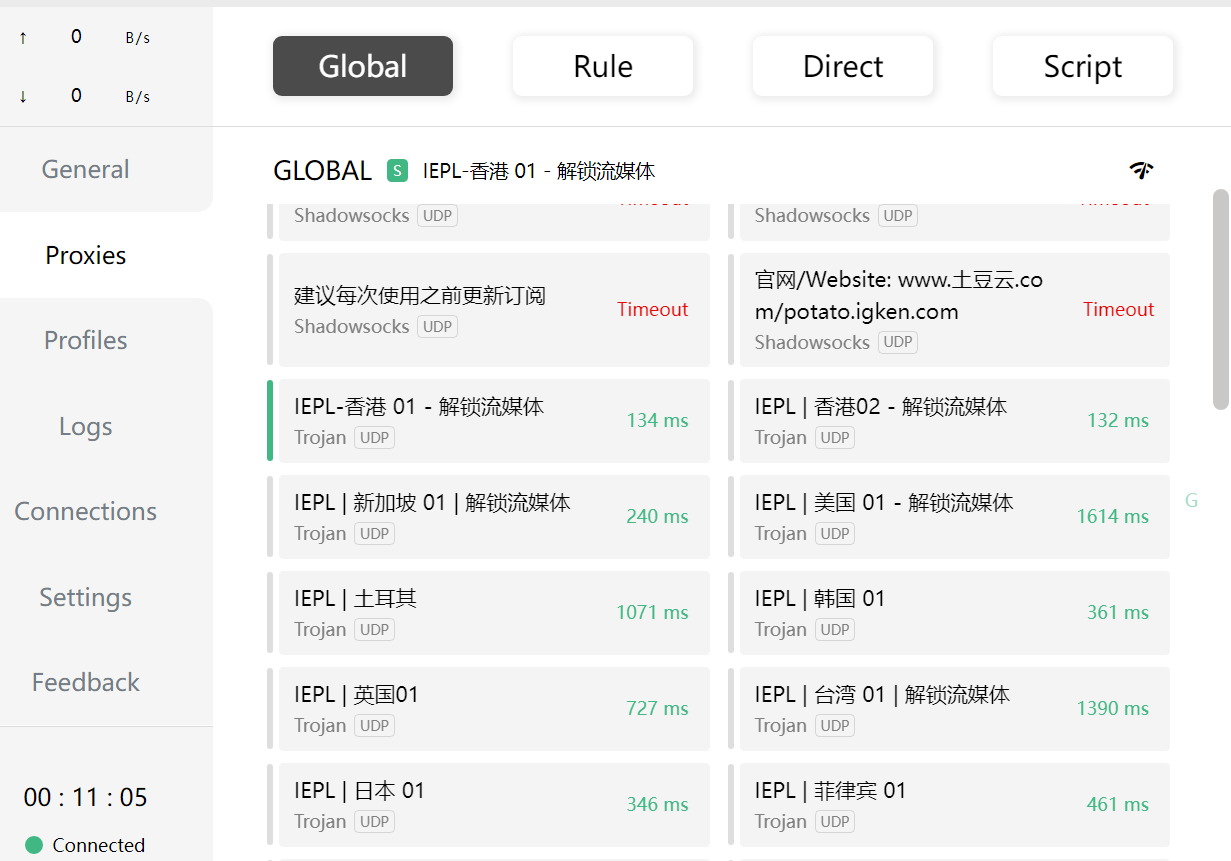The height and width of the screenshot is (861, 1231).
Task: Run a latency test via the wifi icon
Action: pyautogui.click(x=1141, y=170)
